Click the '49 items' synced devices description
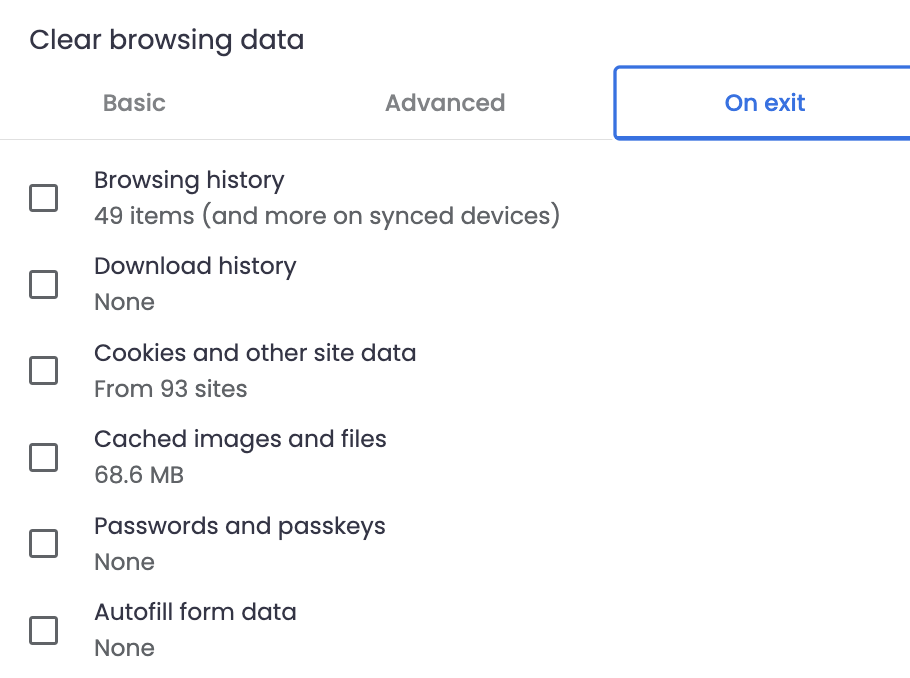The image size is (910, 678). pyautogui.click(x=326, y=215)
